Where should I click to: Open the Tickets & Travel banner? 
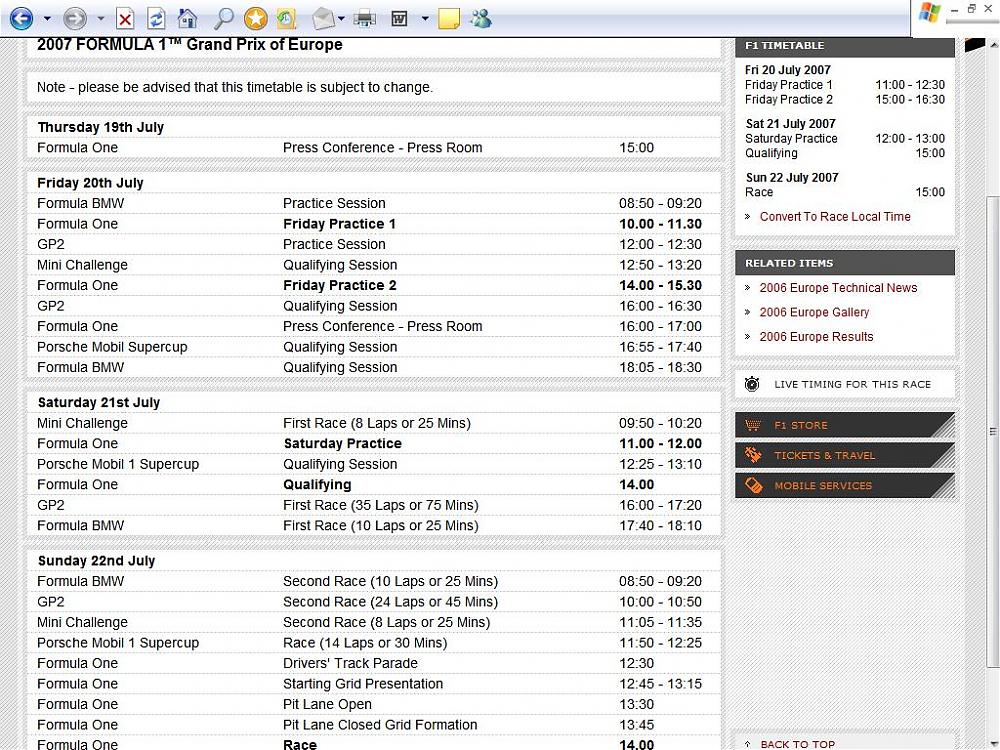click(x=844, y=455)
